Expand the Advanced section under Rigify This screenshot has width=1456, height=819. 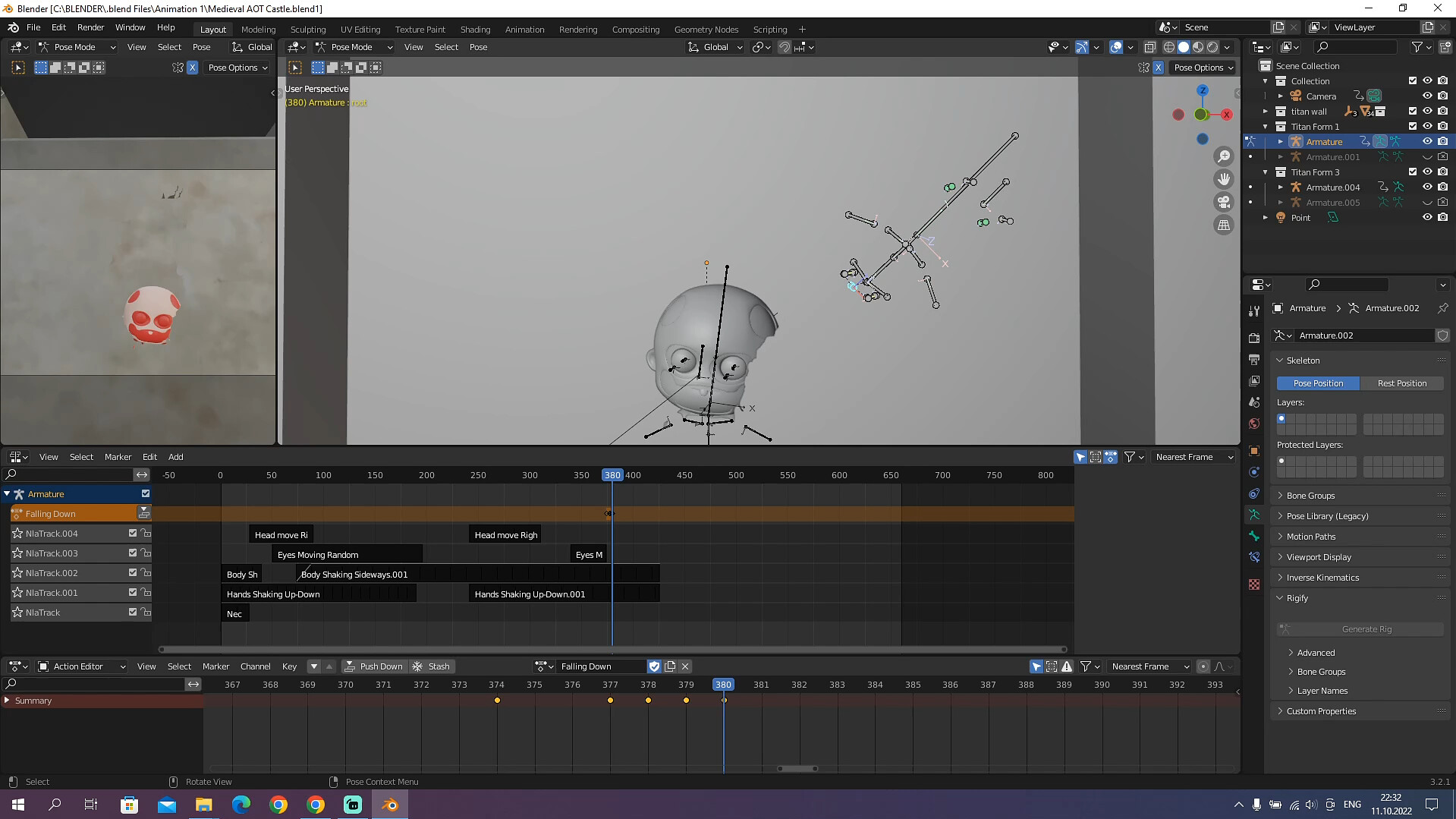click(x=1315, y=652)
